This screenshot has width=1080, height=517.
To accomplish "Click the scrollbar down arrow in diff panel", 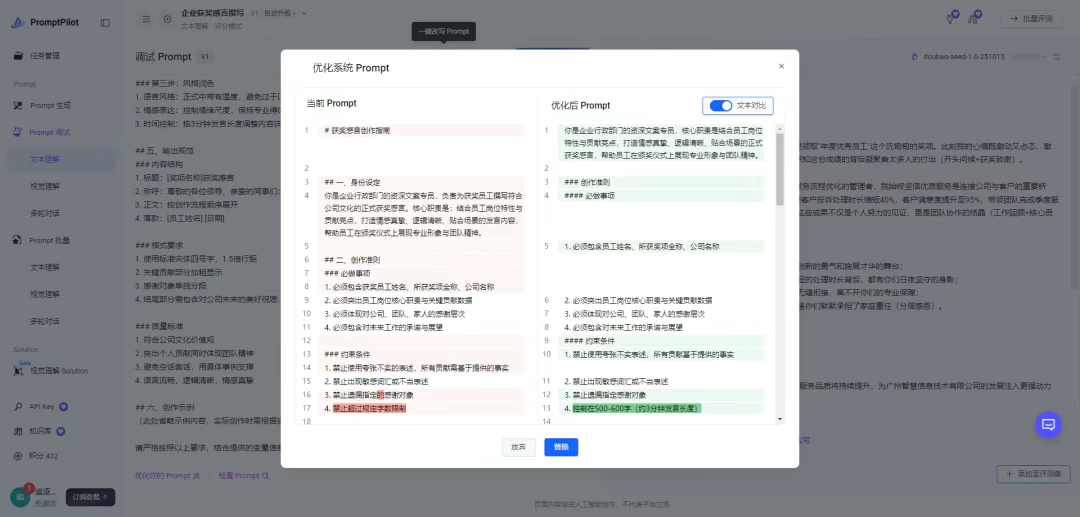I will [x=780, y=419].
